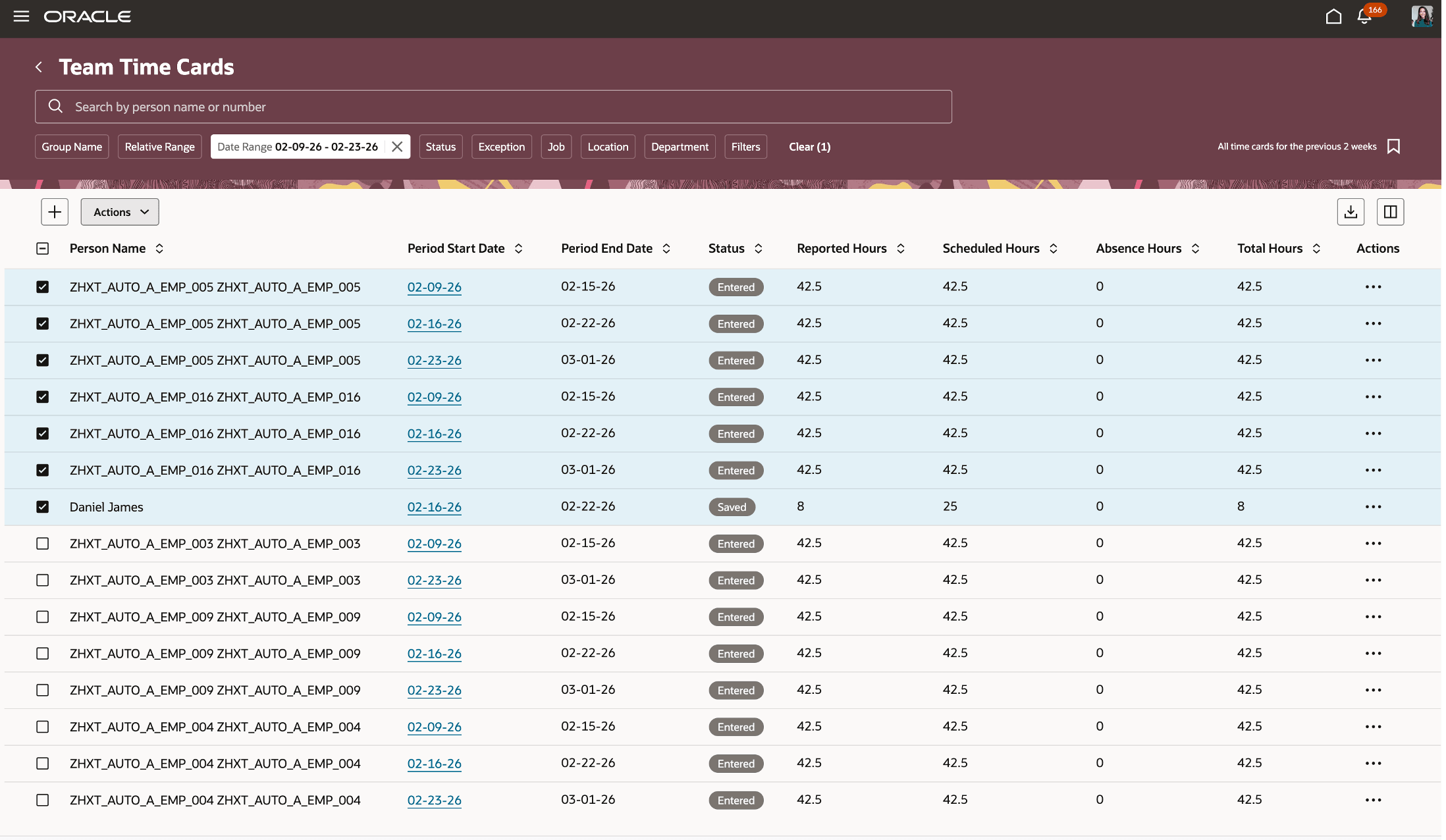Uncheck the Daniel James row checkbox

coord(42,506)
